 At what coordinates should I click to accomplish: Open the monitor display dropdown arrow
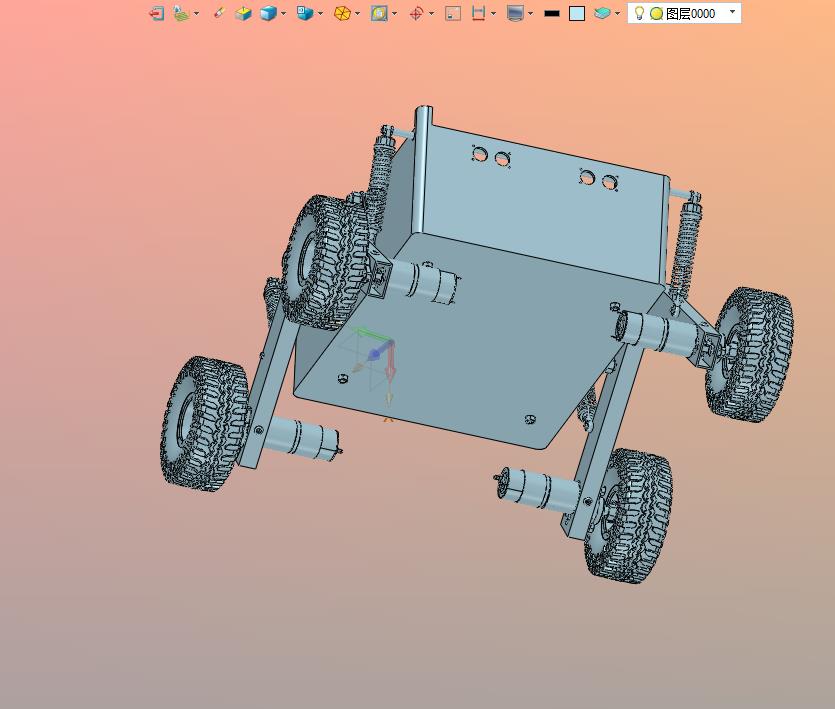point(530,13)
